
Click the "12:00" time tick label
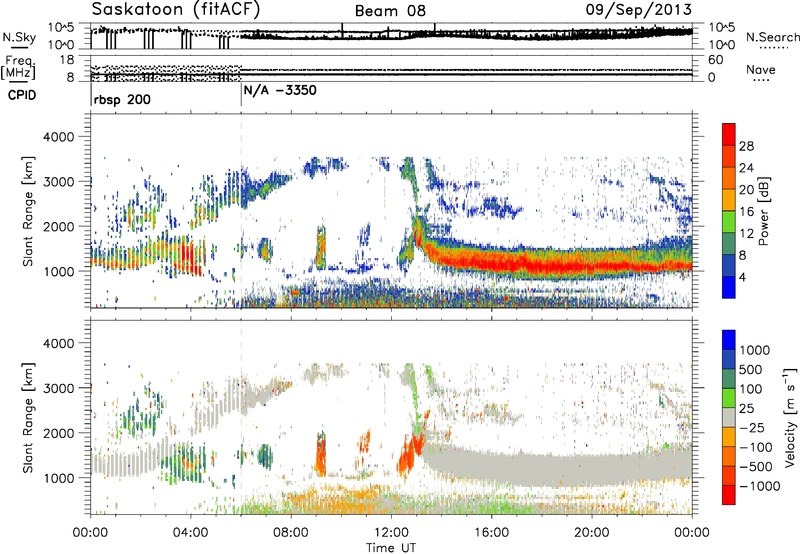point(391,533)
